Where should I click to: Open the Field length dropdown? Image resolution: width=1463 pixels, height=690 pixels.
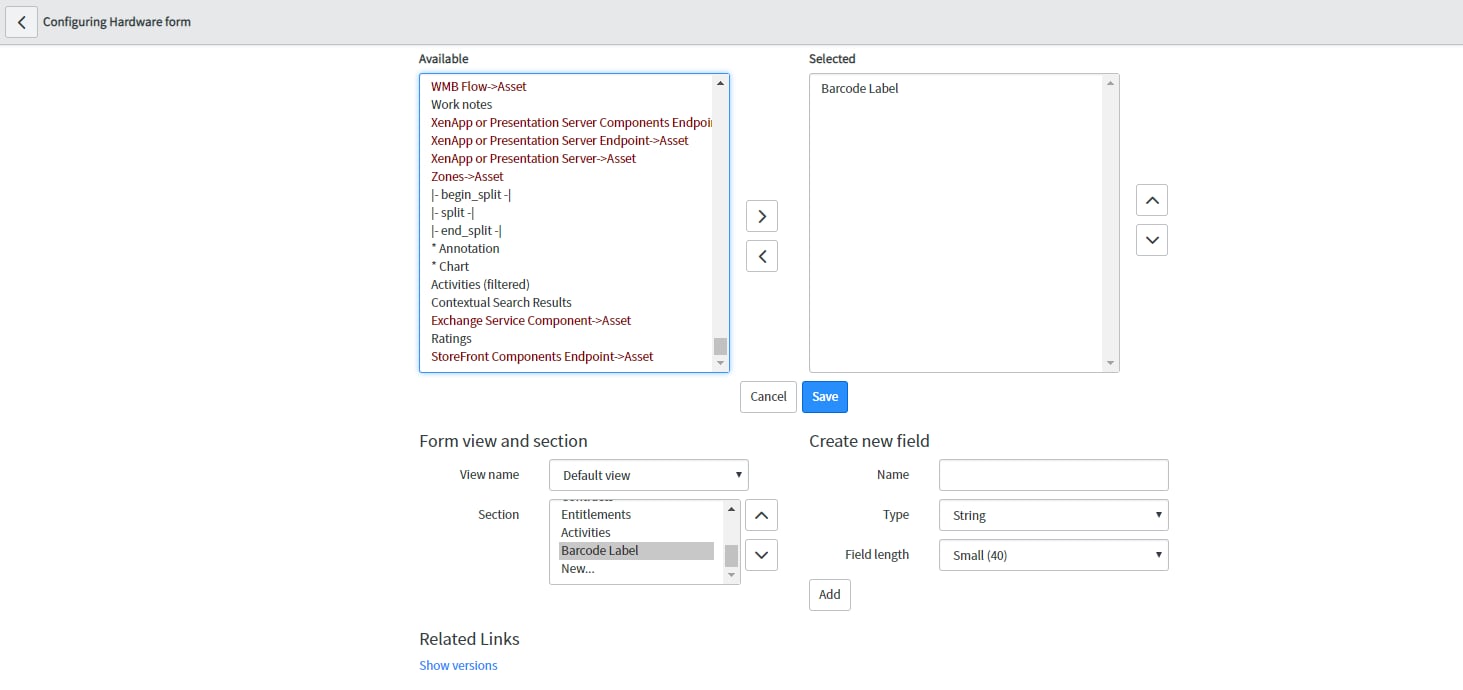click(x=1053, y=554)
